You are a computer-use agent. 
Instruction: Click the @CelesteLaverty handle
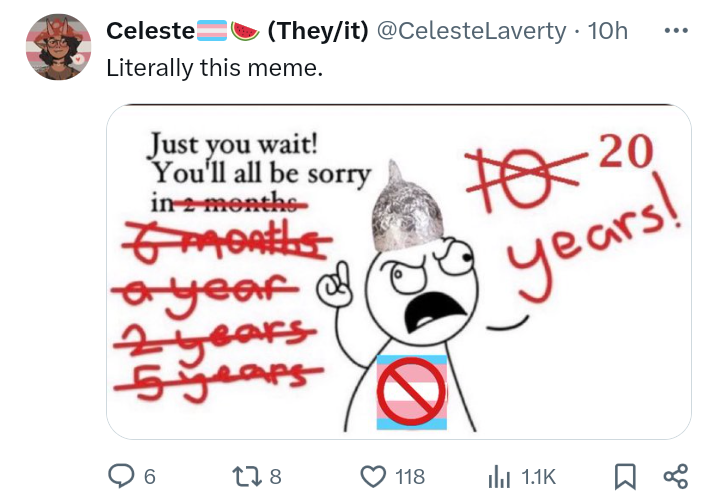[x=469, y=31]
